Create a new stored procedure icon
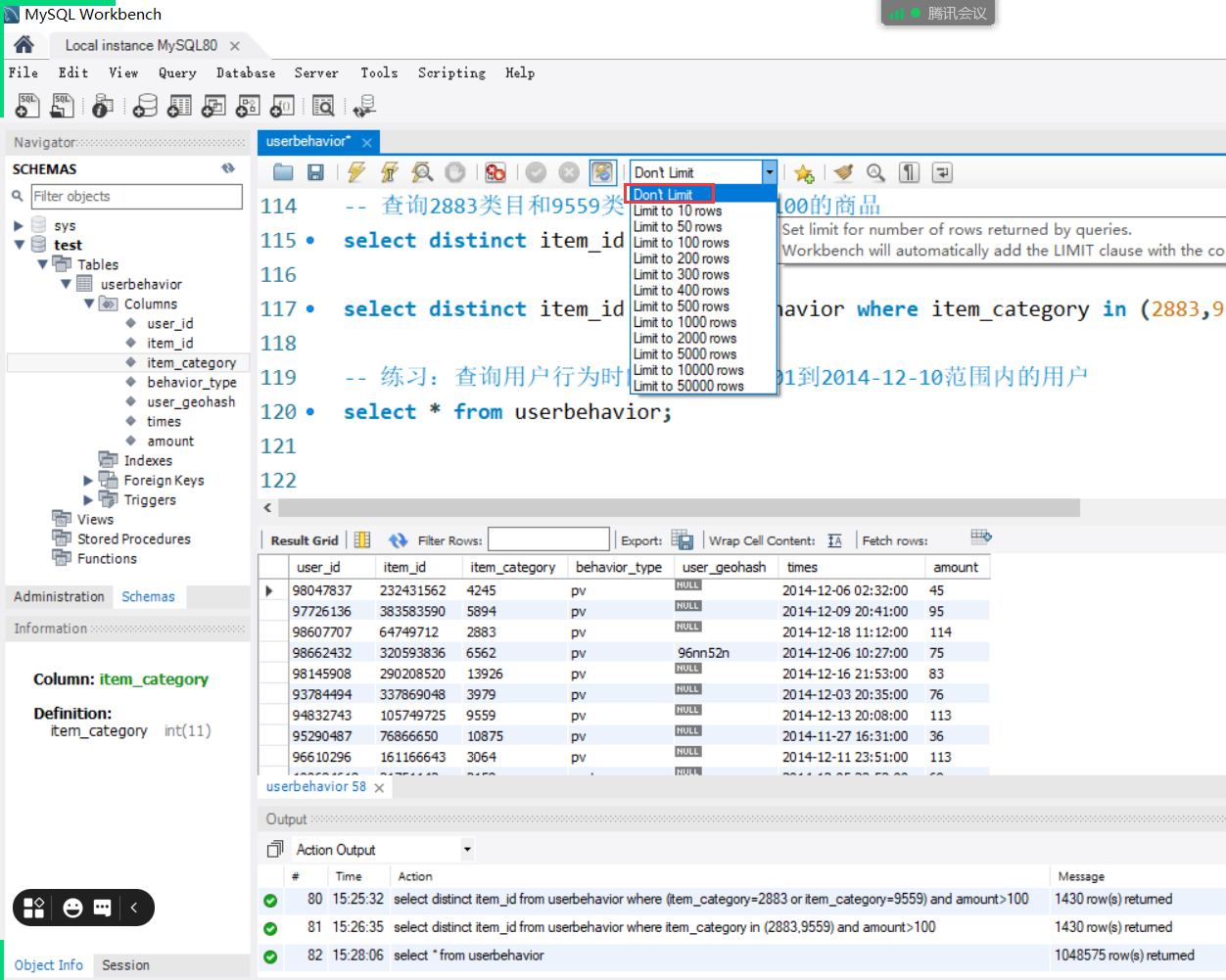Viewport: 1226px width, 980px height. [x=248, y=106]
